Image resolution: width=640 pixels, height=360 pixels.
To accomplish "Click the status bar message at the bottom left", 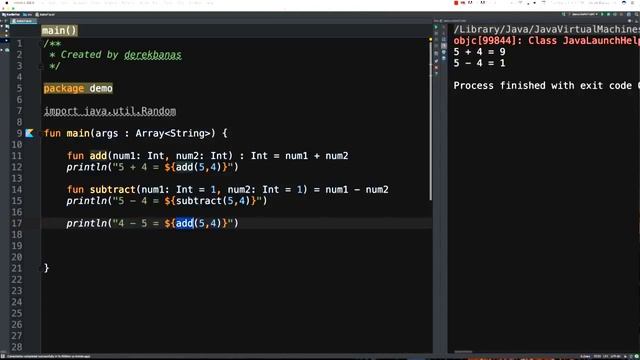I will click(x=48, y=357).
